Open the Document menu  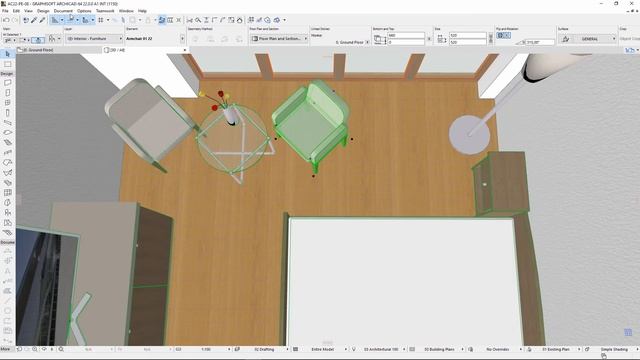(63, 11)
